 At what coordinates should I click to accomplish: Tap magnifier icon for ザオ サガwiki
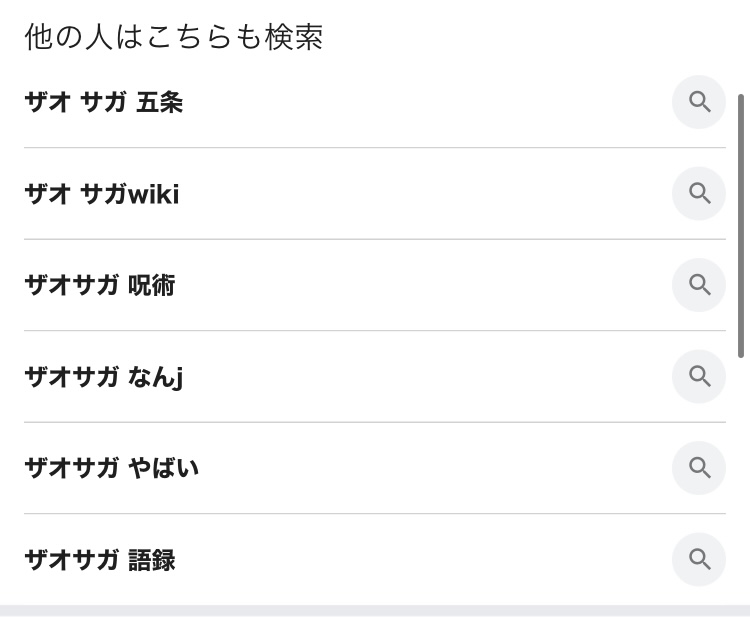(699, 193)
